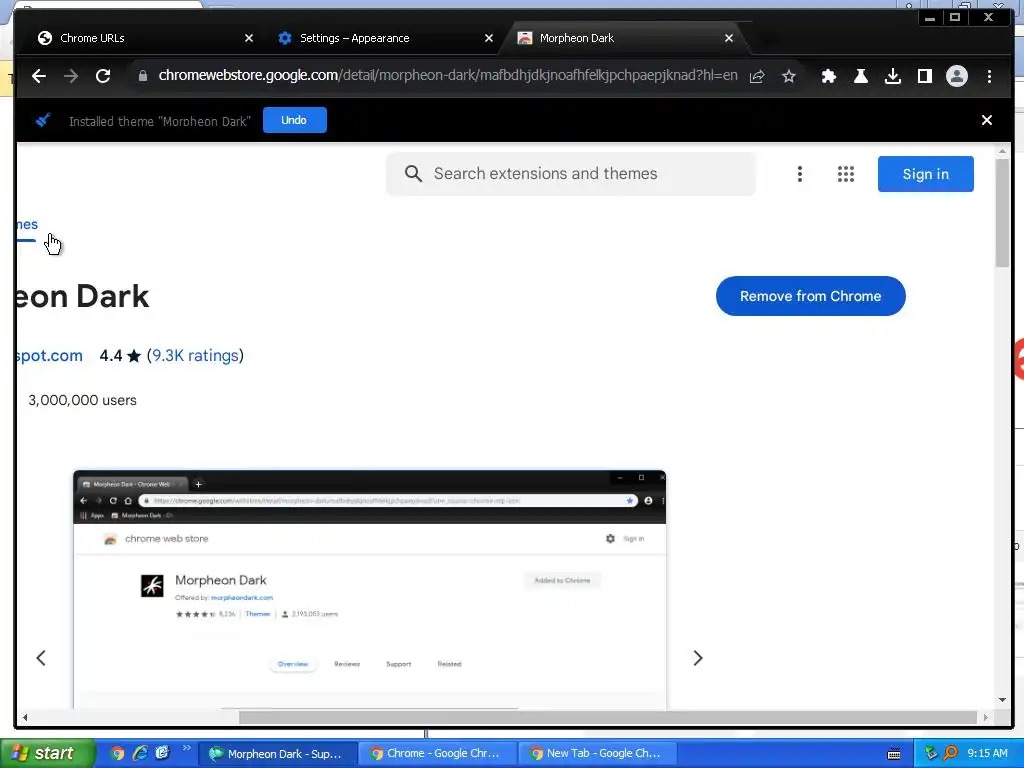
Task: Show the previous screenshot in the carousel
Action: click(41, 658)
